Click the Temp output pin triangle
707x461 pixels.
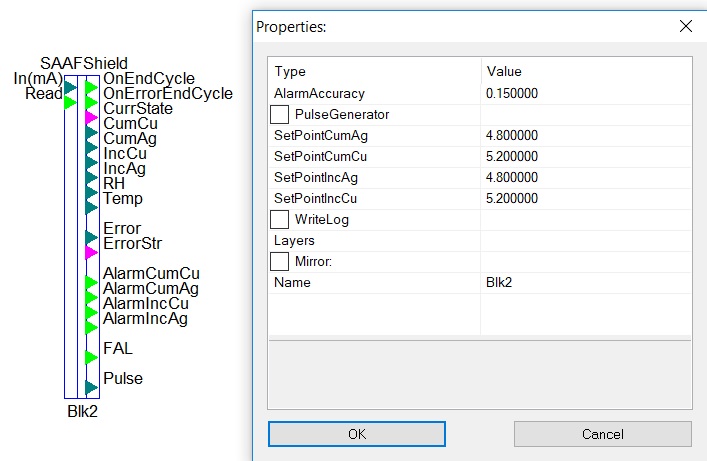pyautogui.click(x=92, y=207)
